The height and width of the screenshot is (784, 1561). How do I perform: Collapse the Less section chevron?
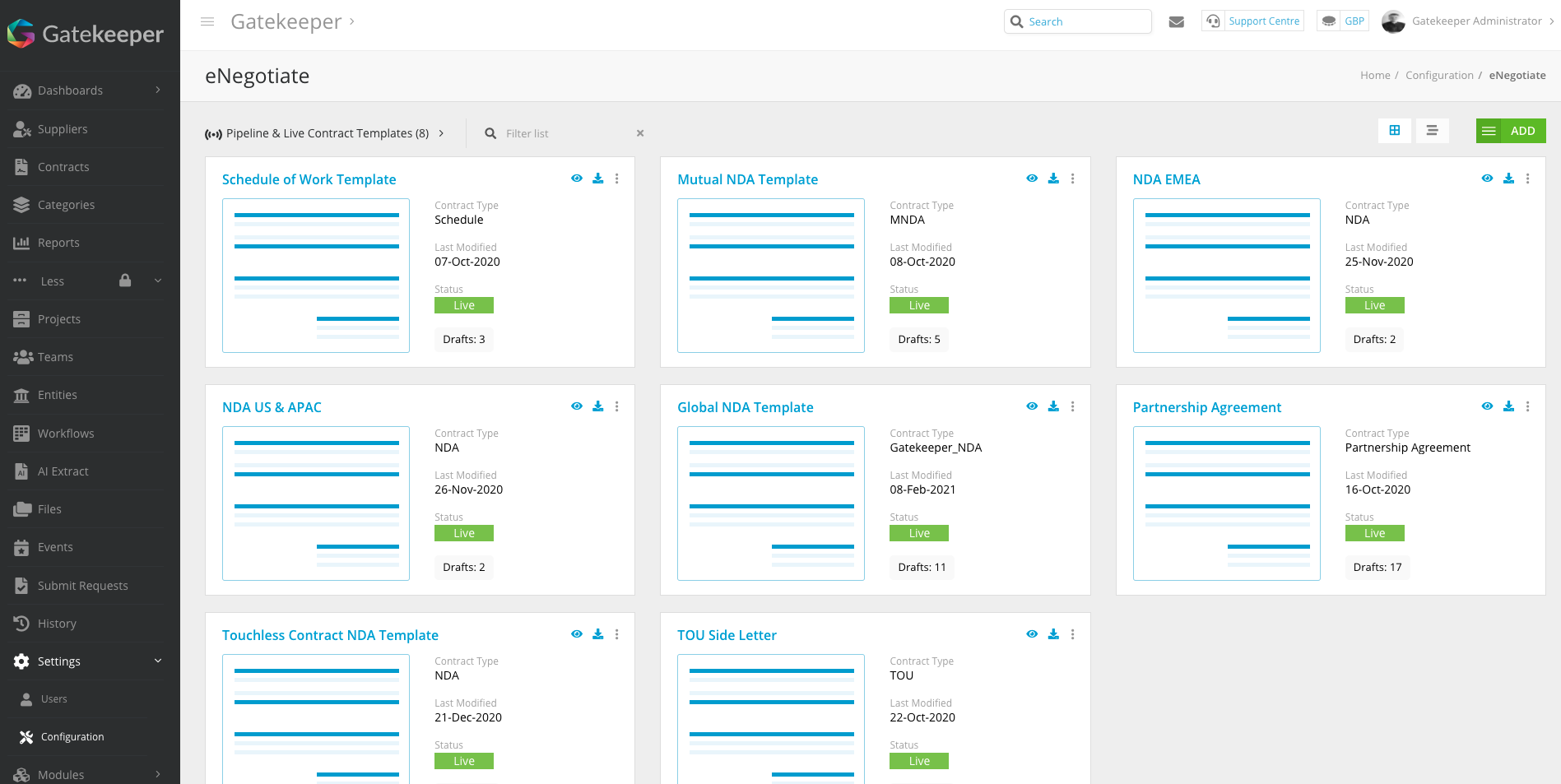pyautogui.click(x=158, y=281)
